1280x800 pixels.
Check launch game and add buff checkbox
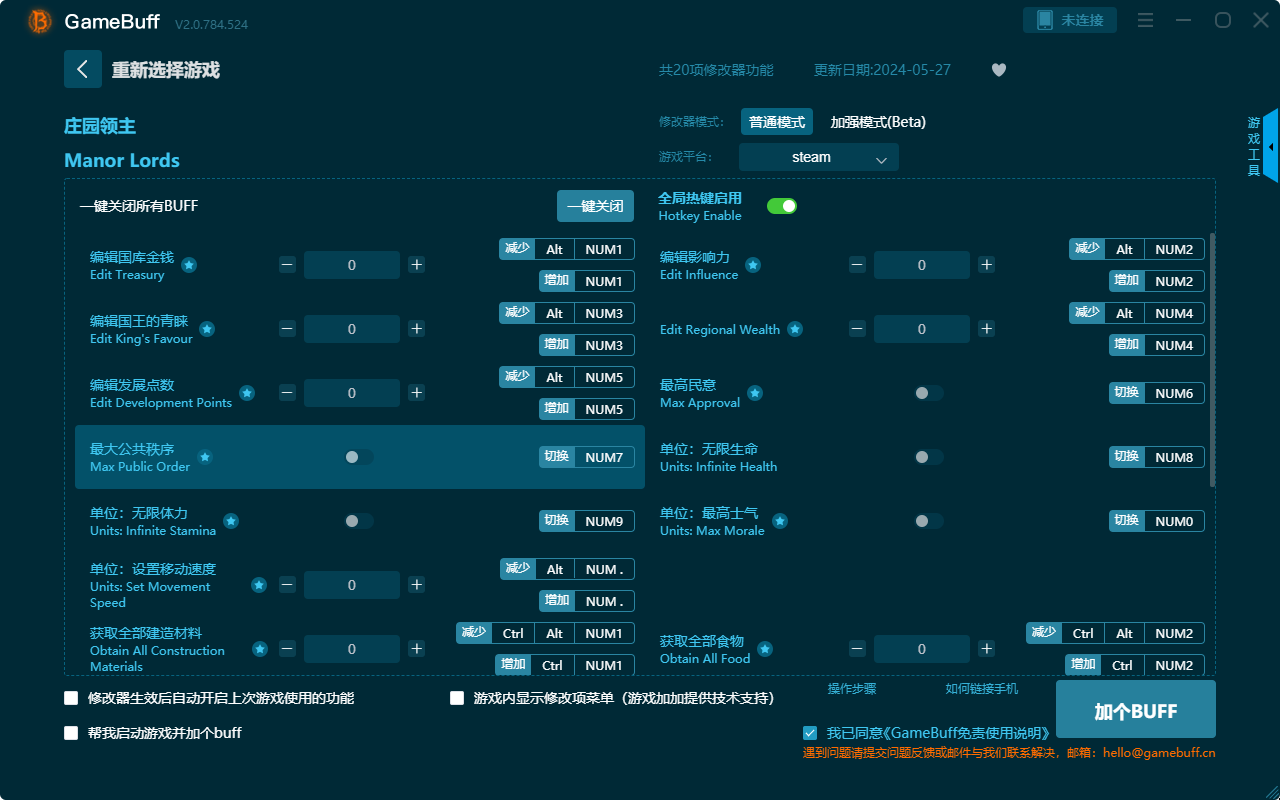point(71,733)
